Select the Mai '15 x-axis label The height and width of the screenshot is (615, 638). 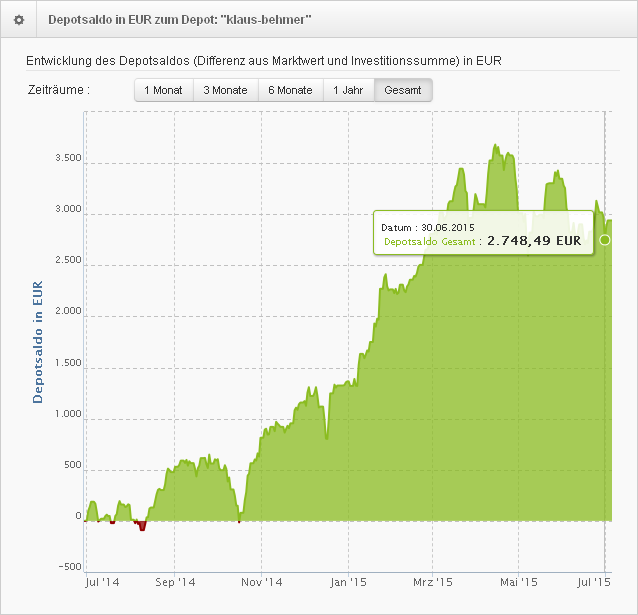pos(519,580)
